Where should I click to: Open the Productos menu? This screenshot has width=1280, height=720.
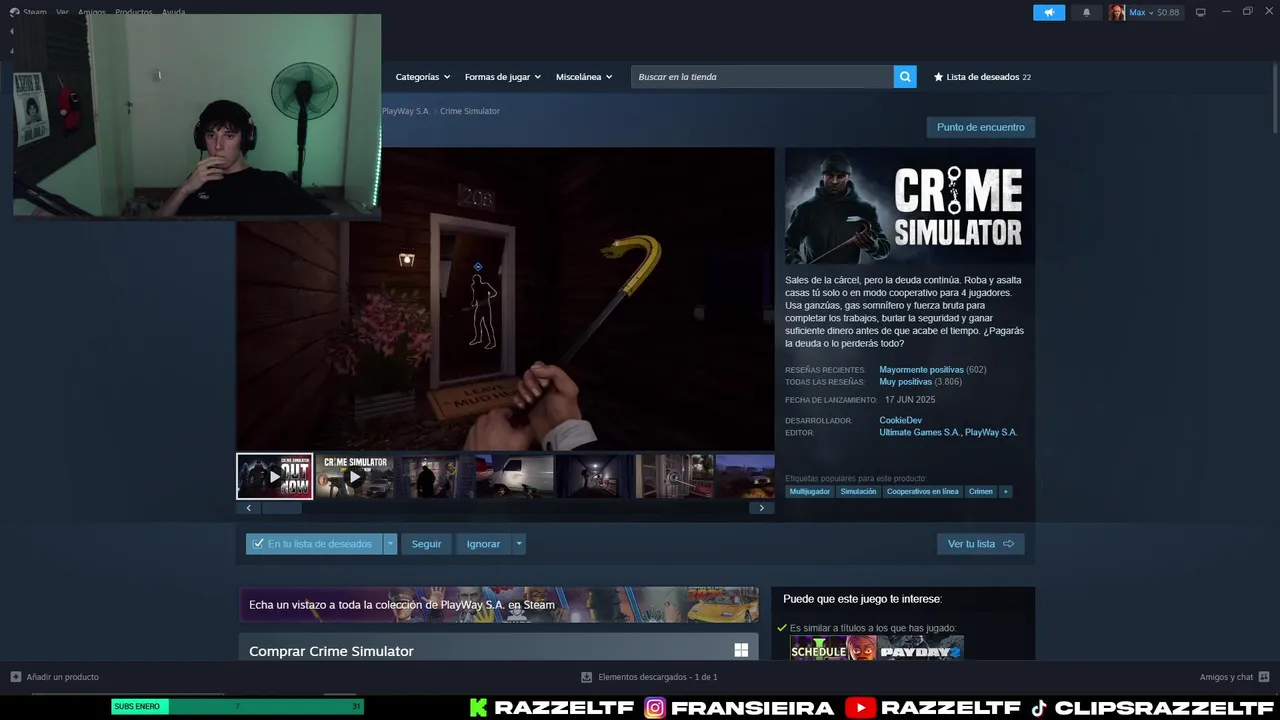coord(133,12)
